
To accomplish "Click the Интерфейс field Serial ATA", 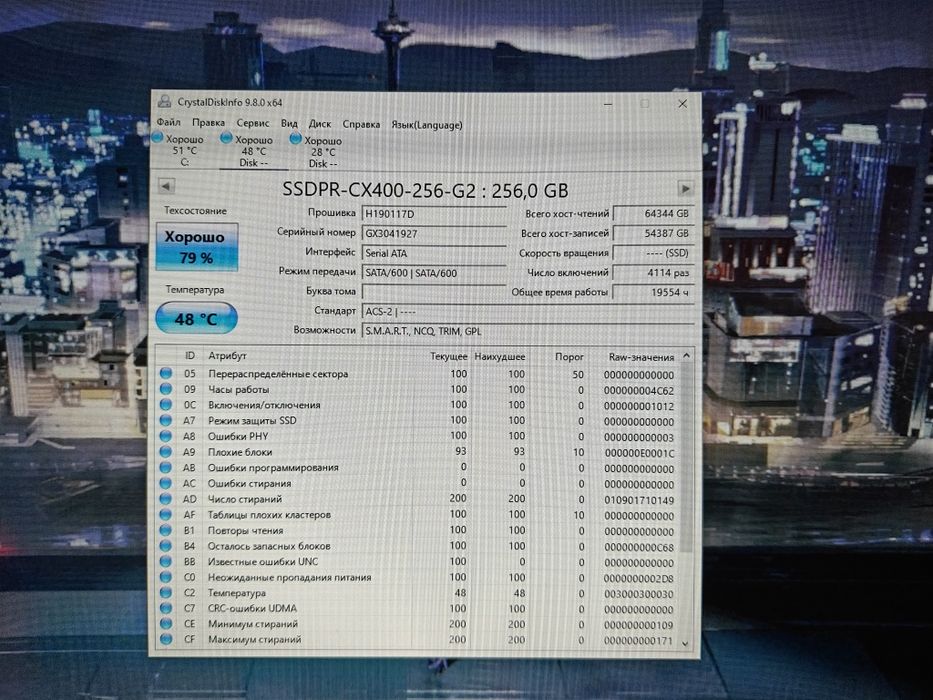I will point(433,253).
